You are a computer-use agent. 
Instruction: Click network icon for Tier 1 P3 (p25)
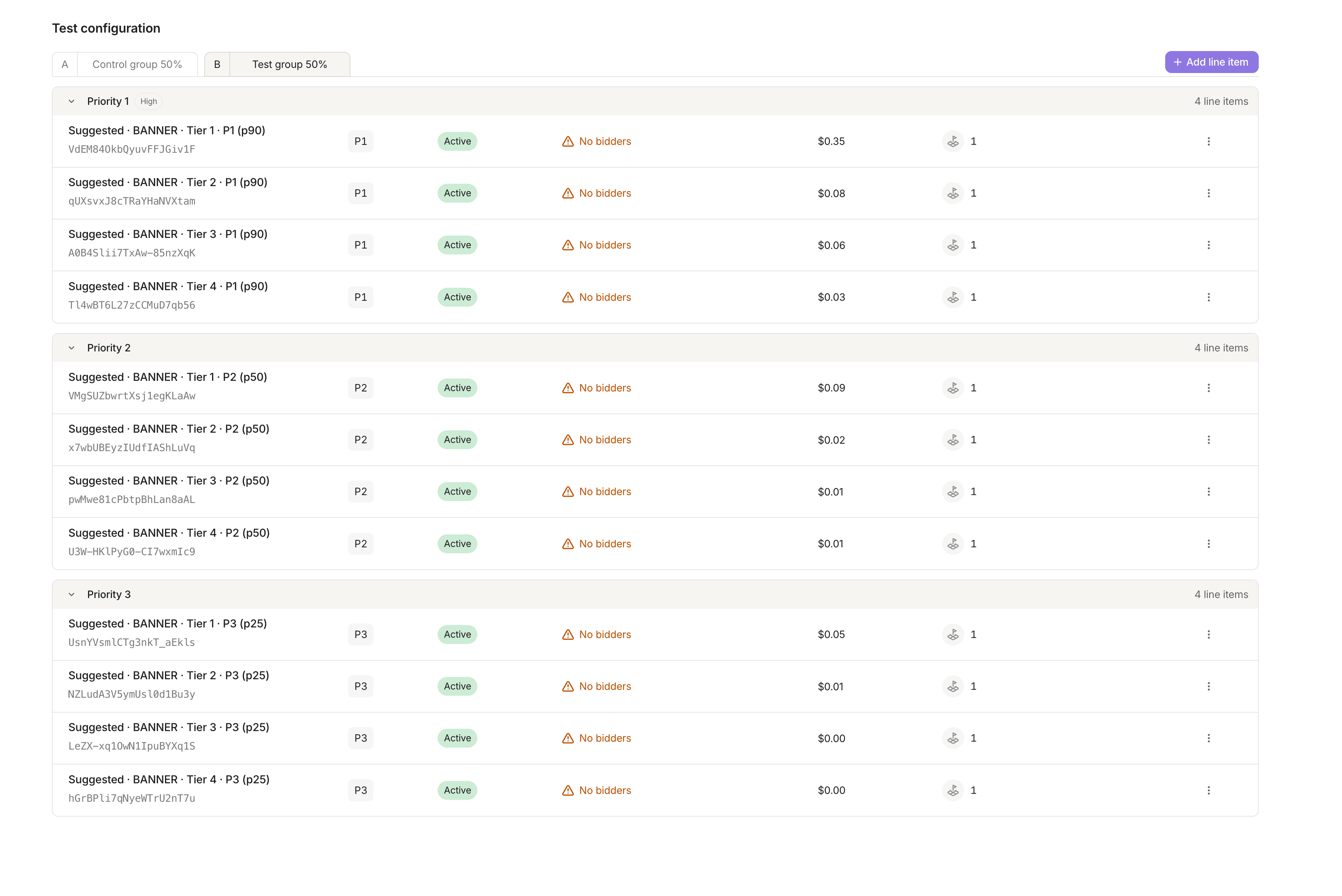click(953, 634)
